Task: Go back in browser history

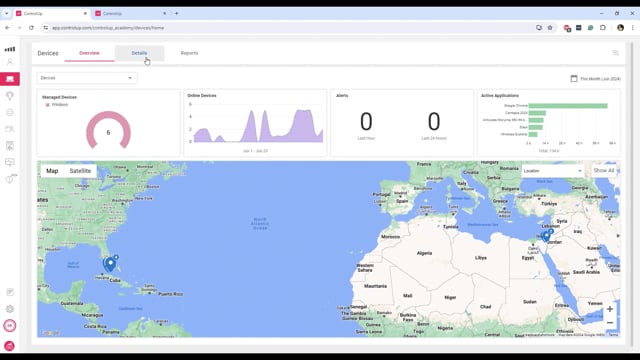Action: tap(8, 28)
